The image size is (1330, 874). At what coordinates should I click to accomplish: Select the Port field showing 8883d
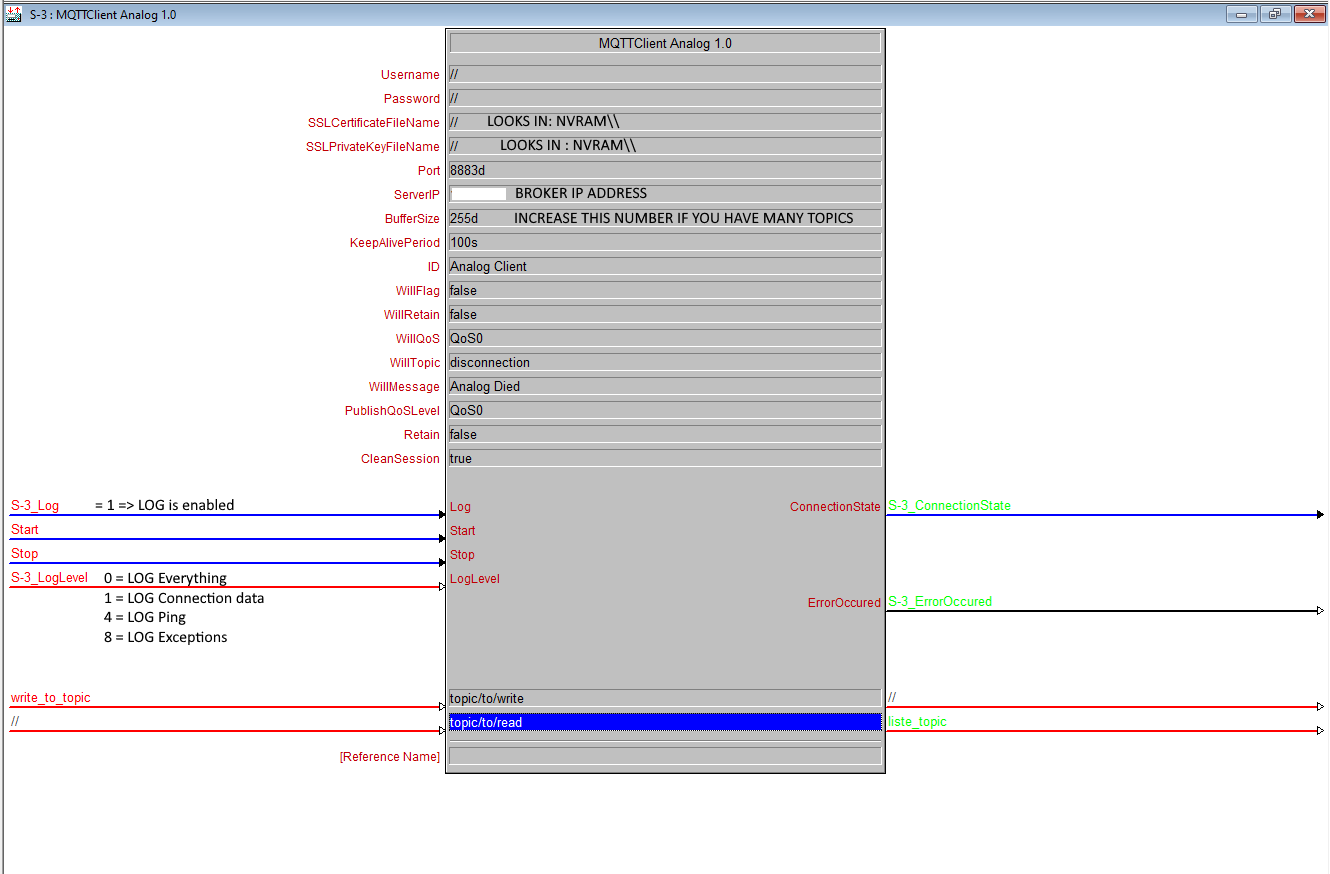click(x=665, y=170)
